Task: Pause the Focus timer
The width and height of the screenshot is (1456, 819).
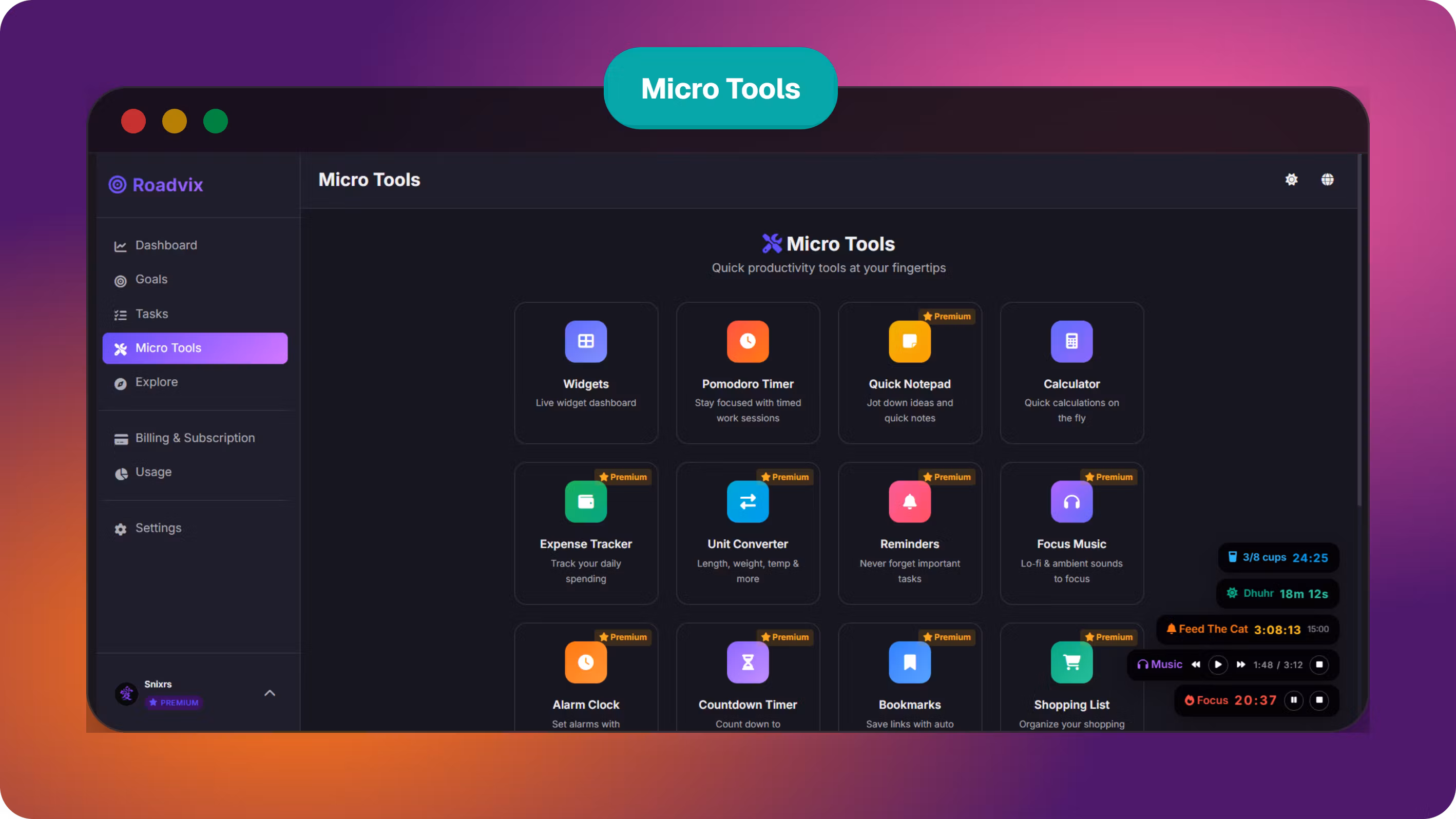Action: pyautogui.click(x=1294, y=700)
